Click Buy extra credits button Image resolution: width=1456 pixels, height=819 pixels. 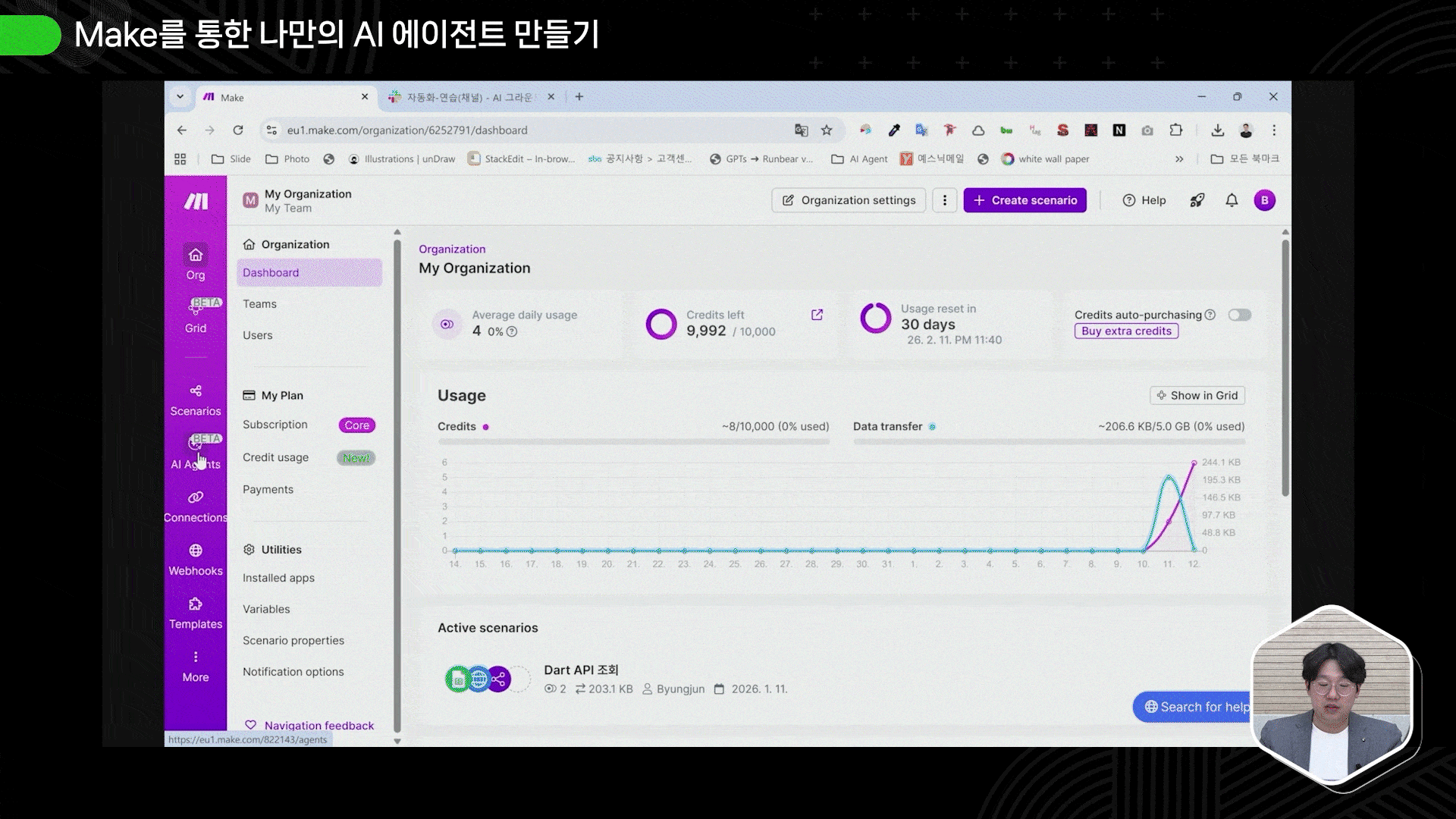pyautogui.click(x=1126, y=331)
